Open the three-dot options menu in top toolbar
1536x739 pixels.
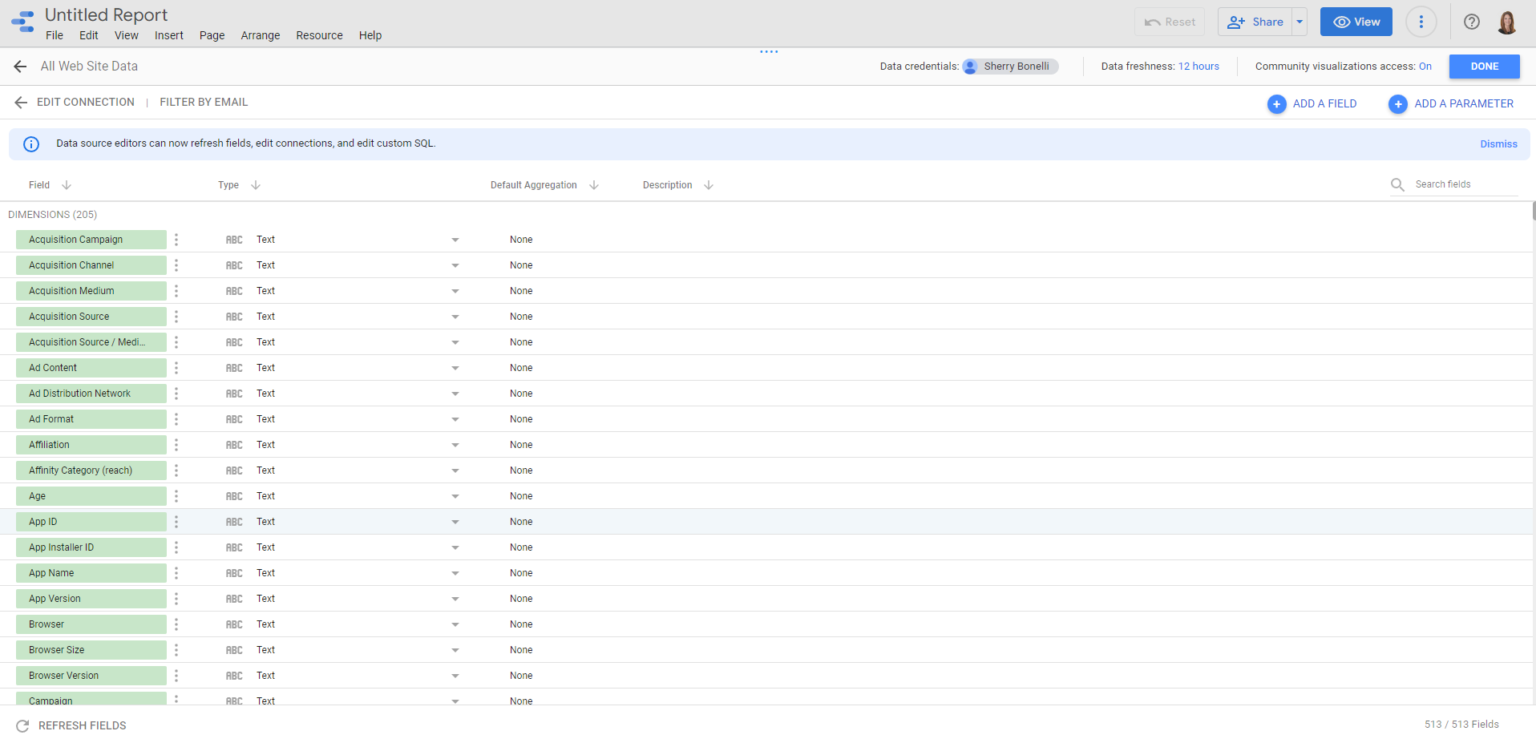(x=1421, y=21)
